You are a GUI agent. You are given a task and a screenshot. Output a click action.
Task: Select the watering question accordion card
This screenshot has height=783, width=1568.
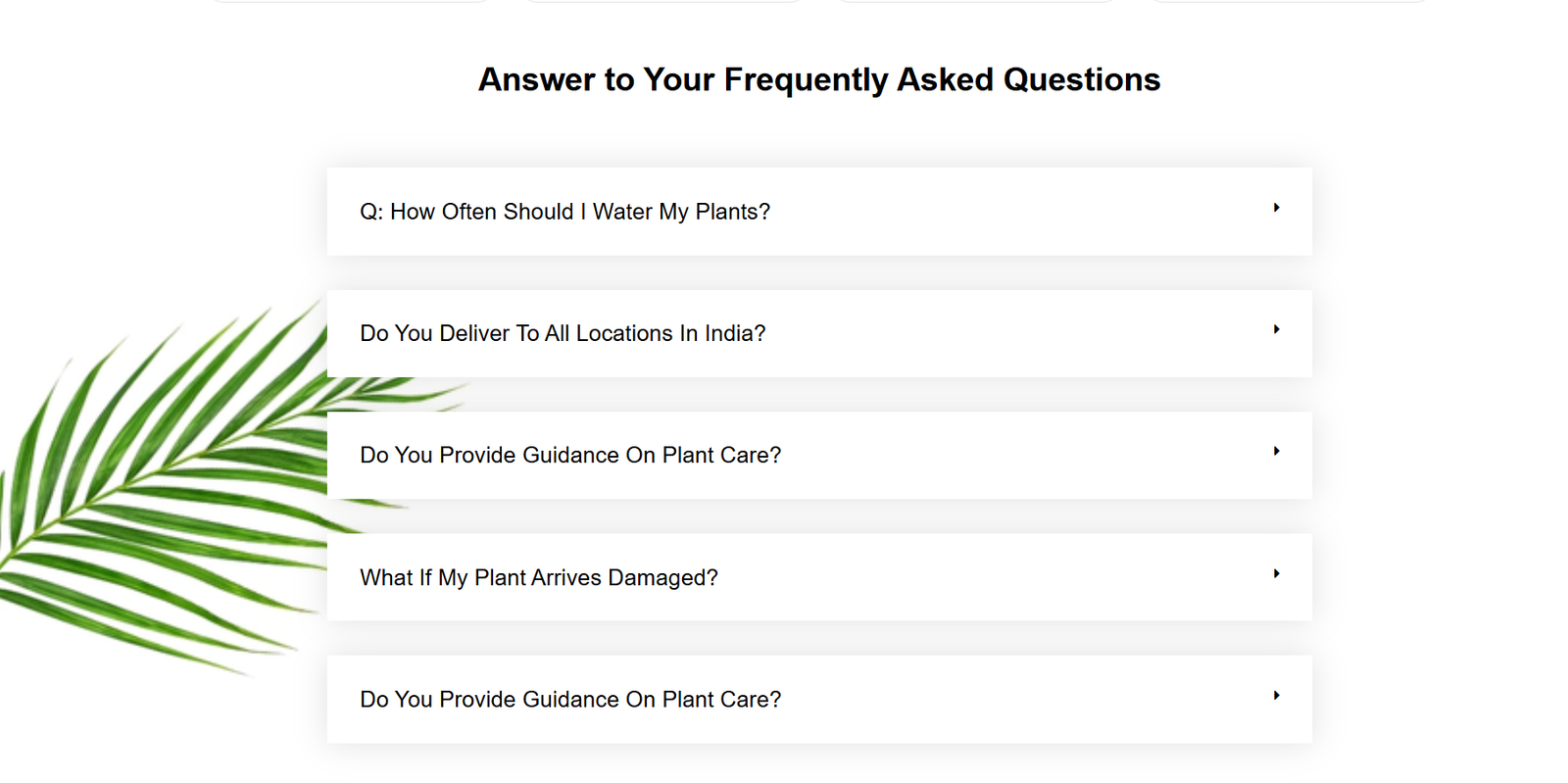[x=819, y=212]
